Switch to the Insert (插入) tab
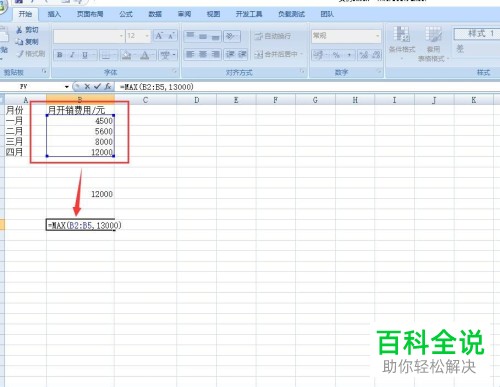500x387 pixels. point(54,14)
